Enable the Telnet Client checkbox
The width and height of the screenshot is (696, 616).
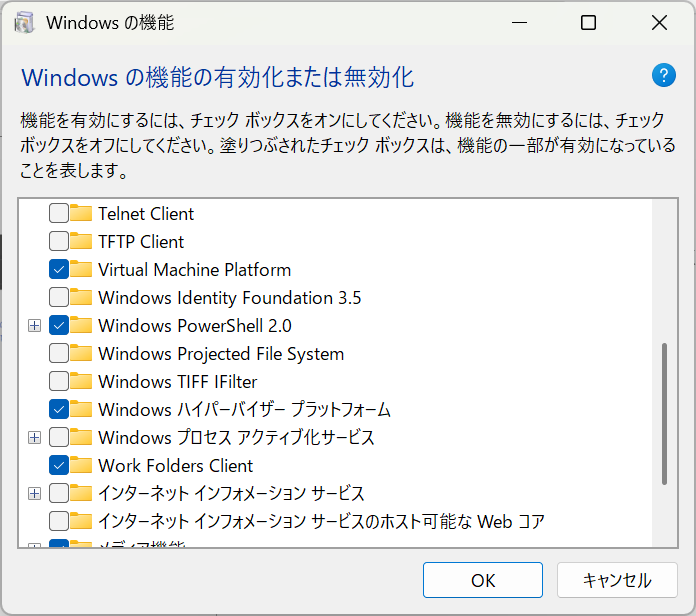[x=59, y=213]
